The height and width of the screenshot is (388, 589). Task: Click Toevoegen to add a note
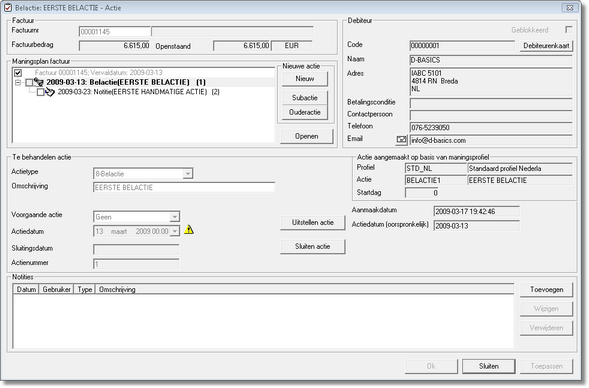pos(547,290)
